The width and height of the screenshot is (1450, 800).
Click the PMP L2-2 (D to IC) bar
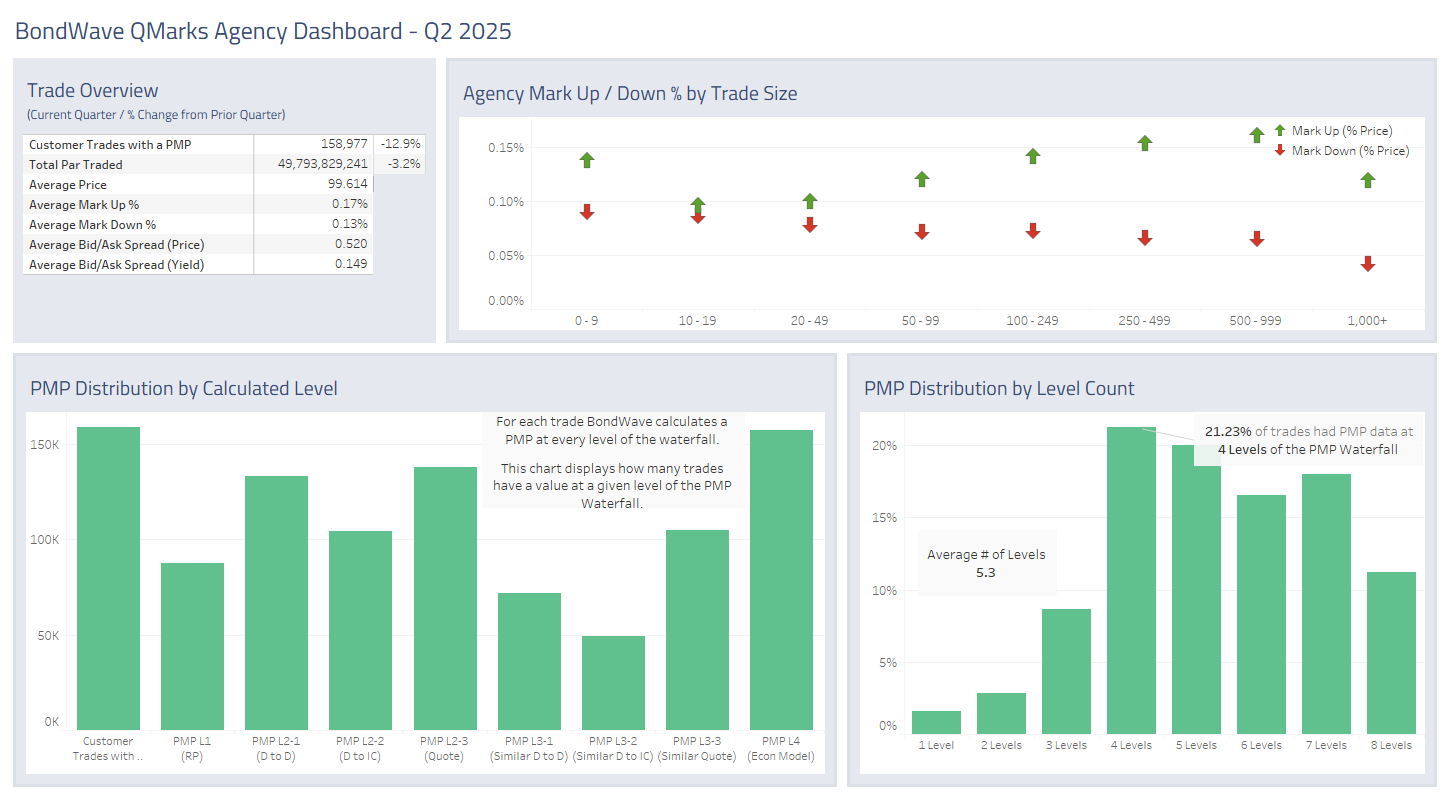[x=360, y=630]
